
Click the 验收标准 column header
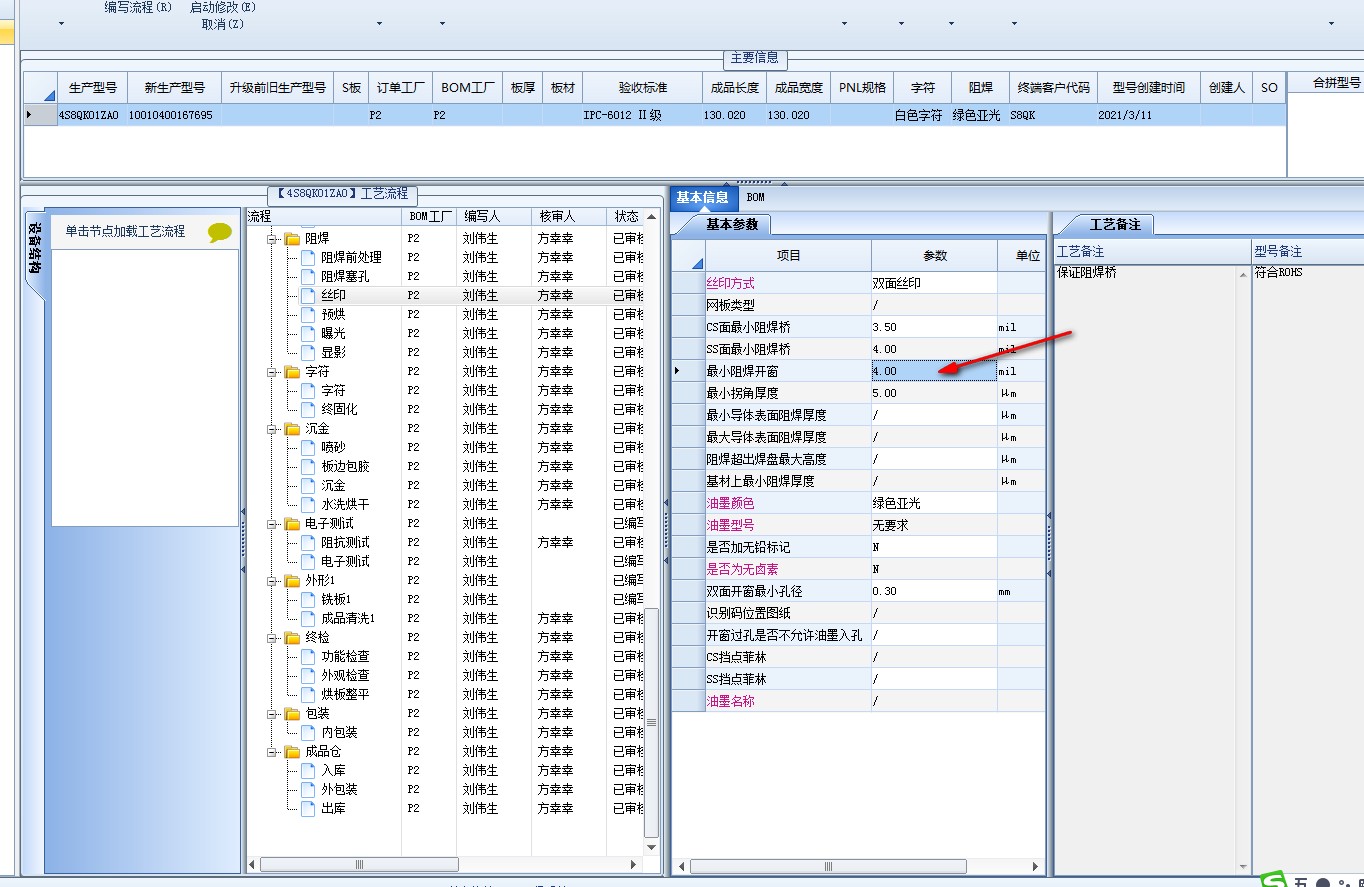tap(643, 87)
